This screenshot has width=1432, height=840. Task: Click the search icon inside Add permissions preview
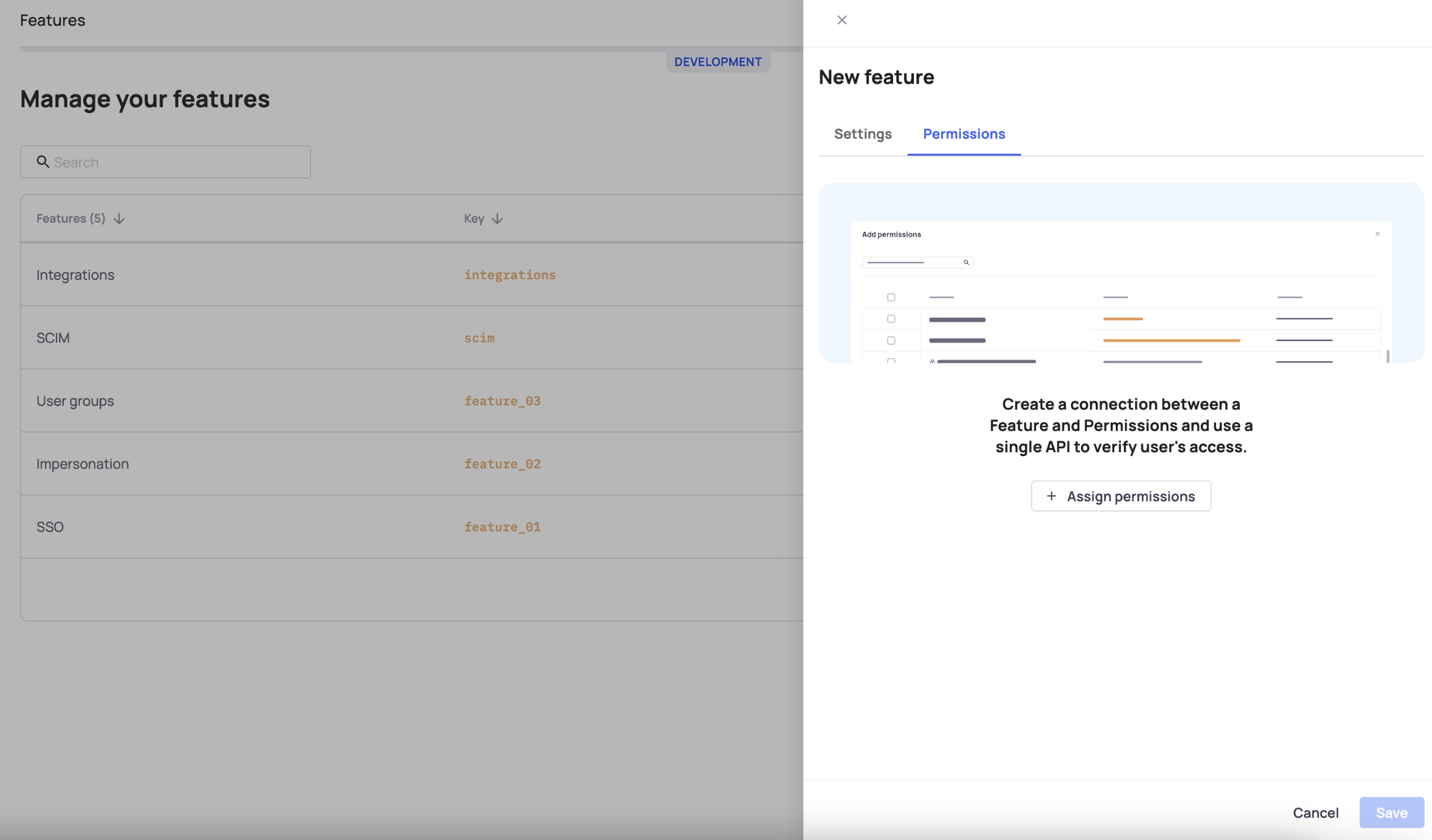tap(966, 262)
